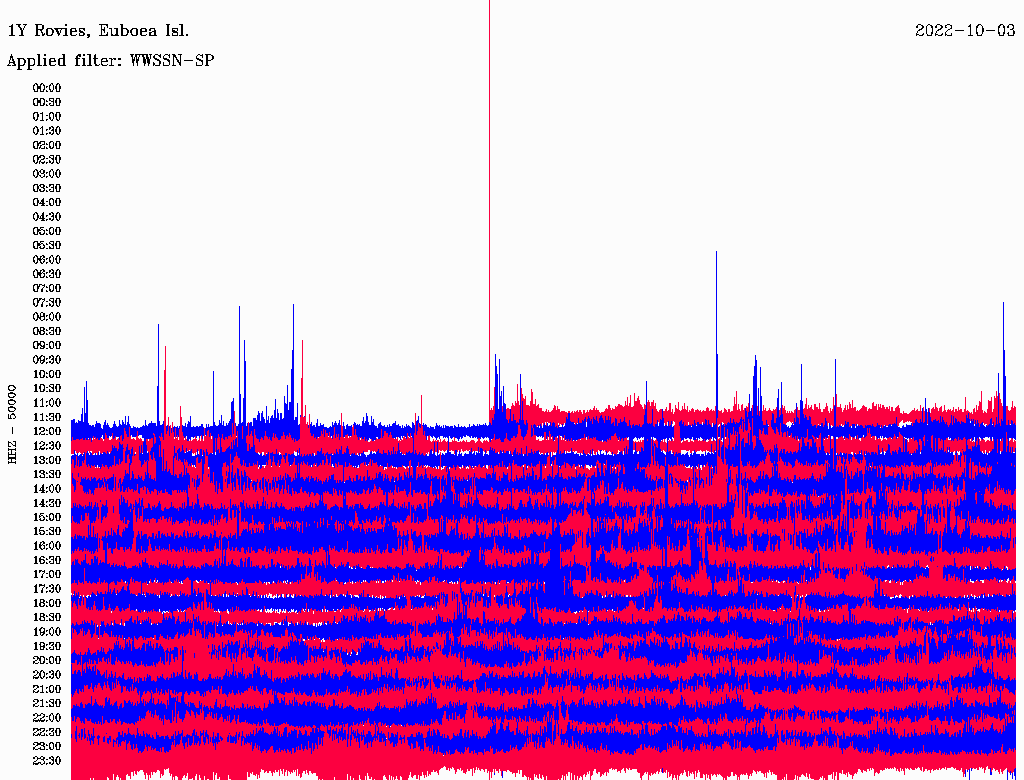The width and height of the screenshot is (1024, 780).
Task: Click the 09:00 time row label
Action: pos(47,345)
